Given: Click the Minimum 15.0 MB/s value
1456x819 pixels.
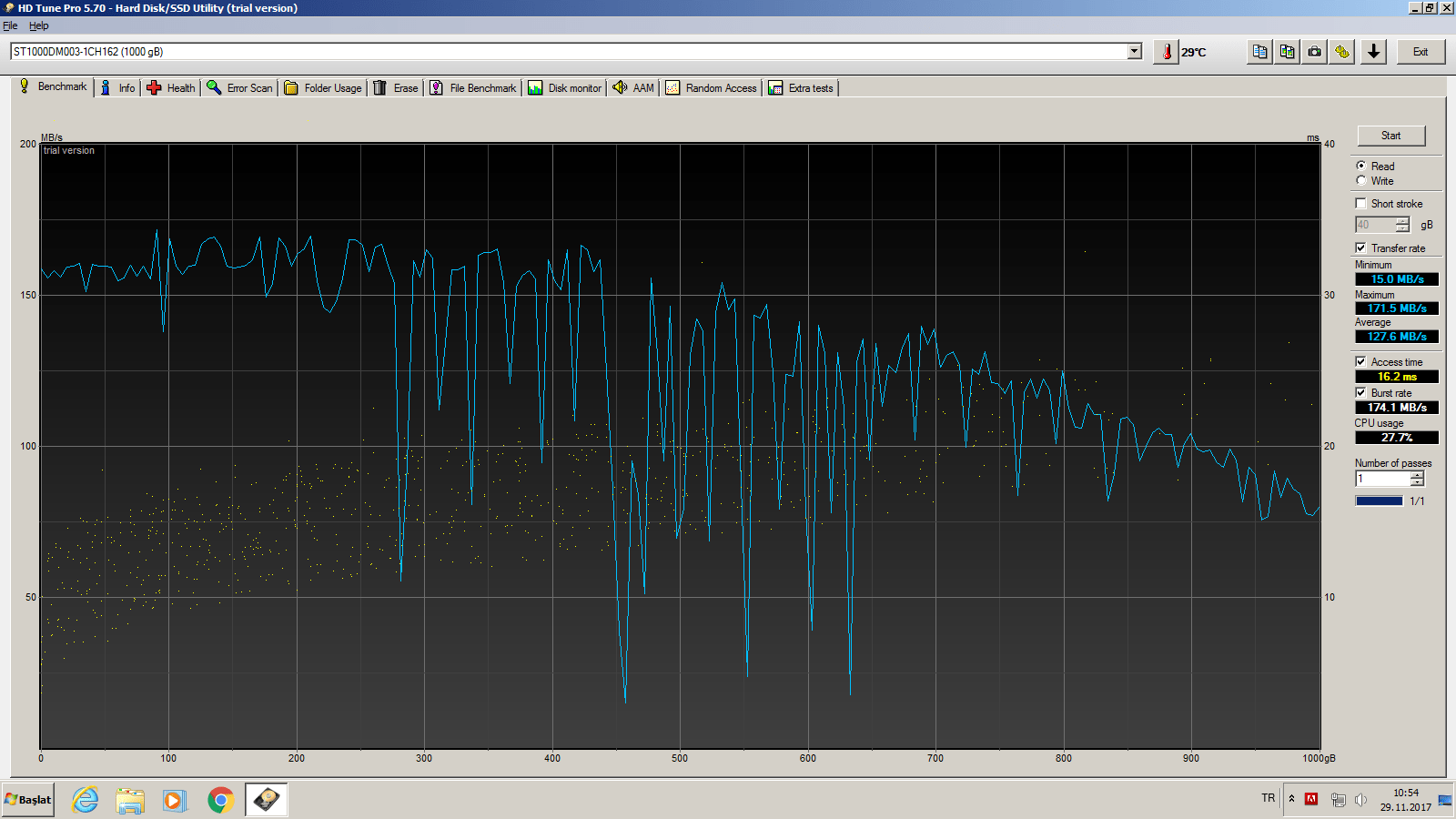Looking at the screenshot, I should tap(1397, 279).
